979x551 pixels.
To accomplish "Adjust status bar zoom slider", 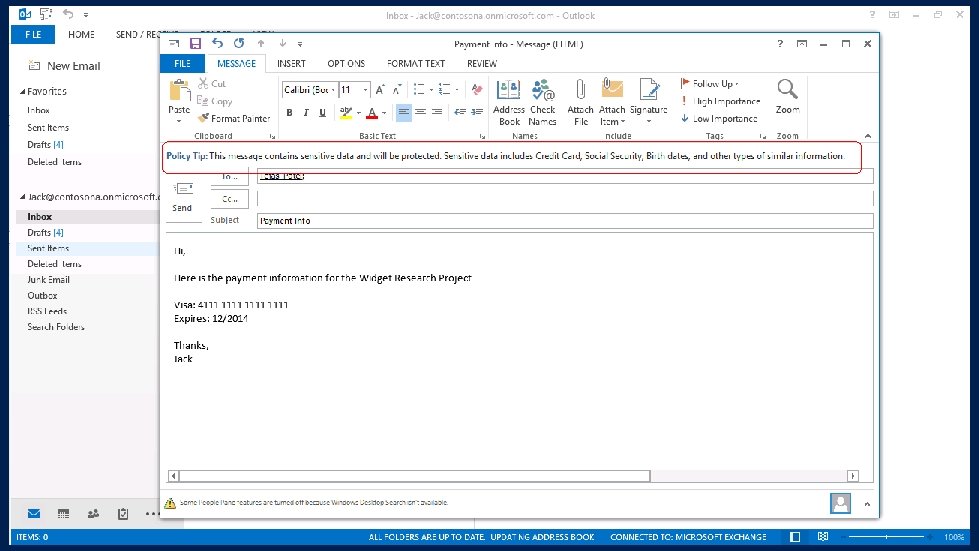I will [886, 537].
